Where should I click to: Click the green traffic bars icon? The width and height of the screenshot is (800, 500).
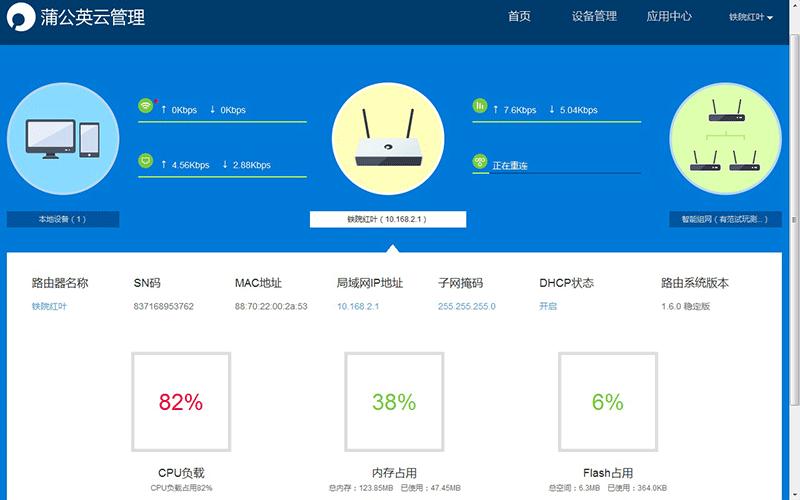pyautogui.click(x=480, y=106)
